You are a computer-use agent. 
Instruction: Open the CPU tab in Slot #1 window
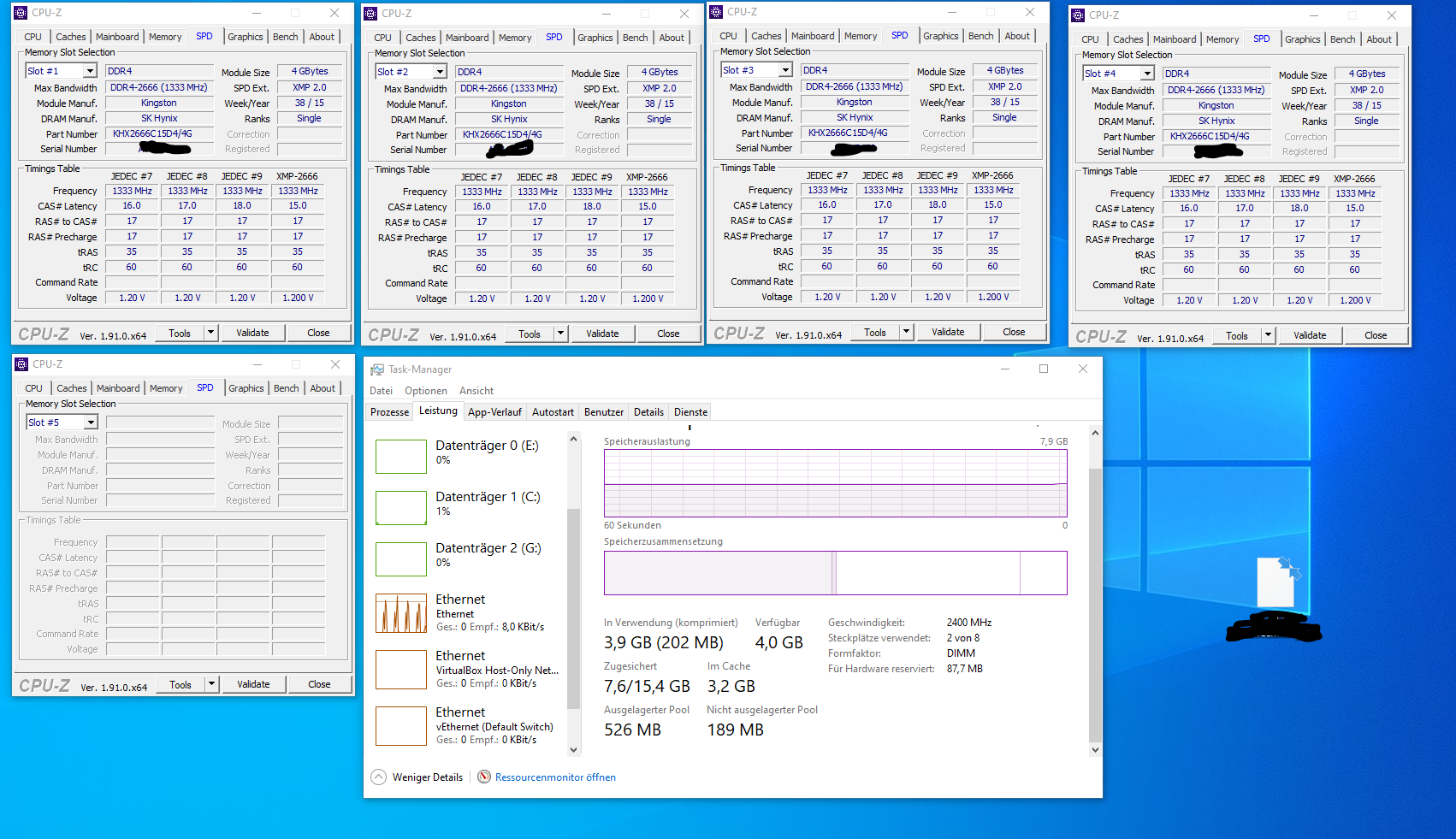tap(33, 37)
